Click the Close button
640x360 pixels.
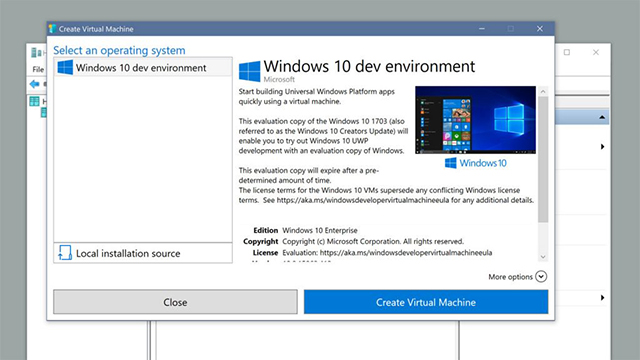[175, 302]
